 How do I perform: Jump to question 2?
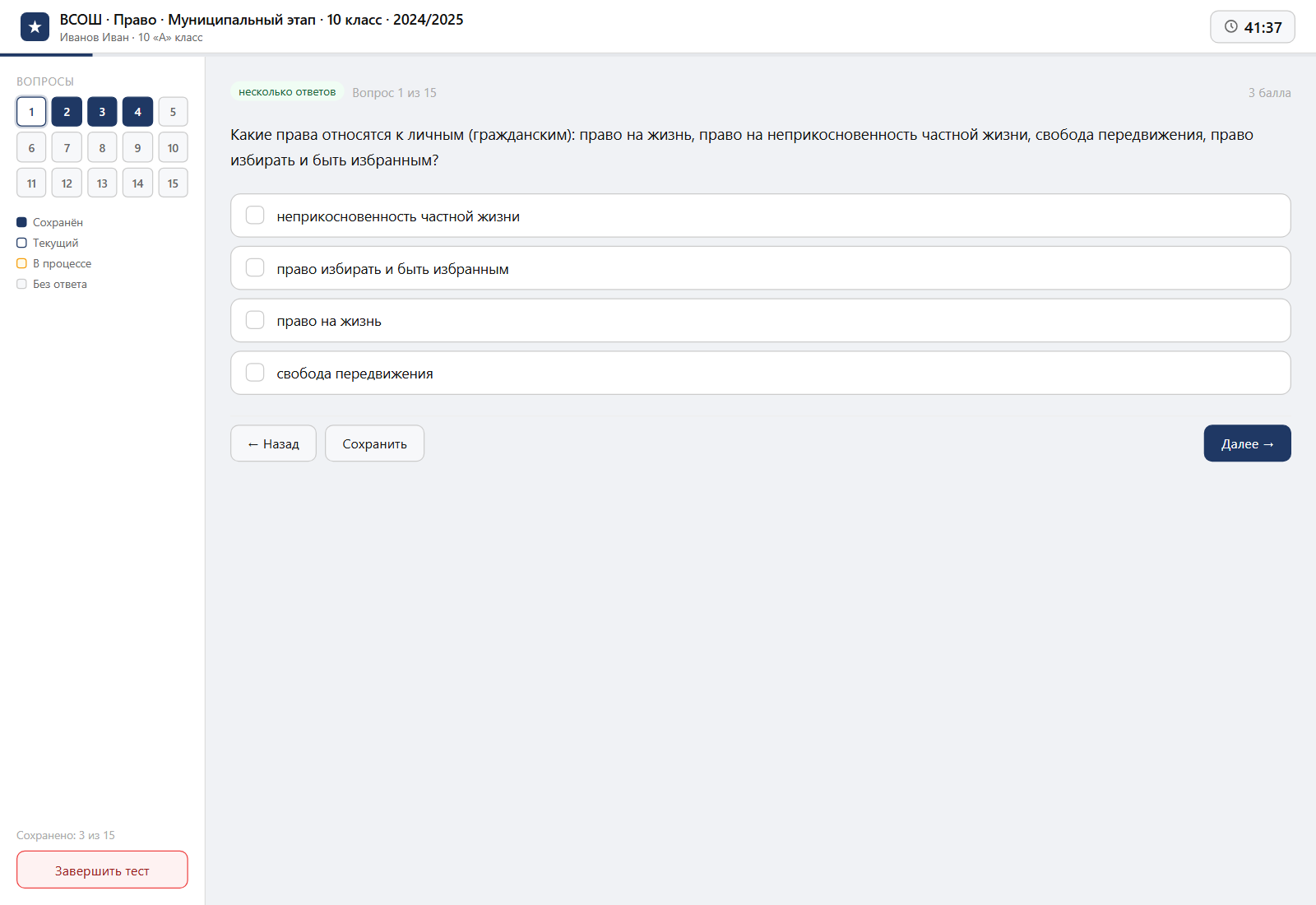click(x=67, y=112)
